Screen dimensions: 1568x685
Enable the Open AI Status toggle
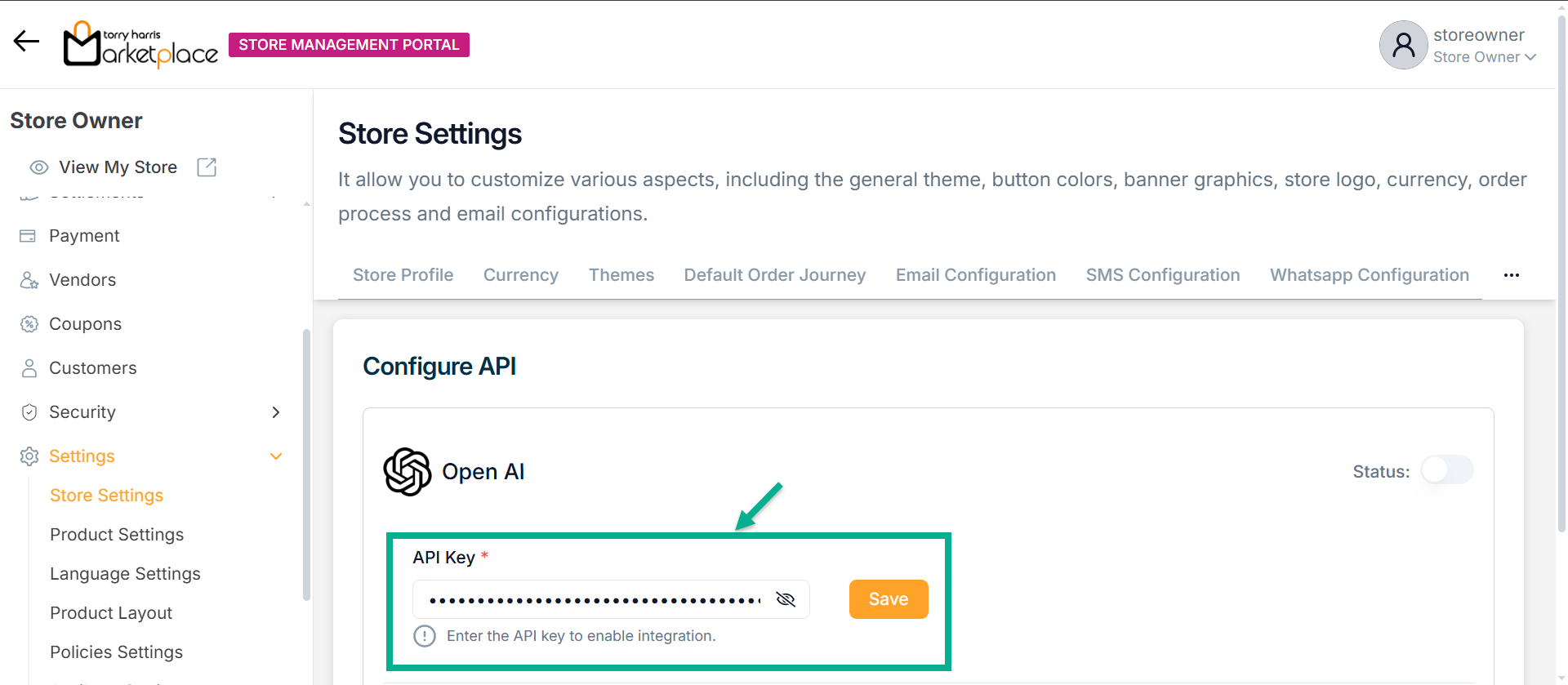pyautogui.click(x=1446, y=470)
